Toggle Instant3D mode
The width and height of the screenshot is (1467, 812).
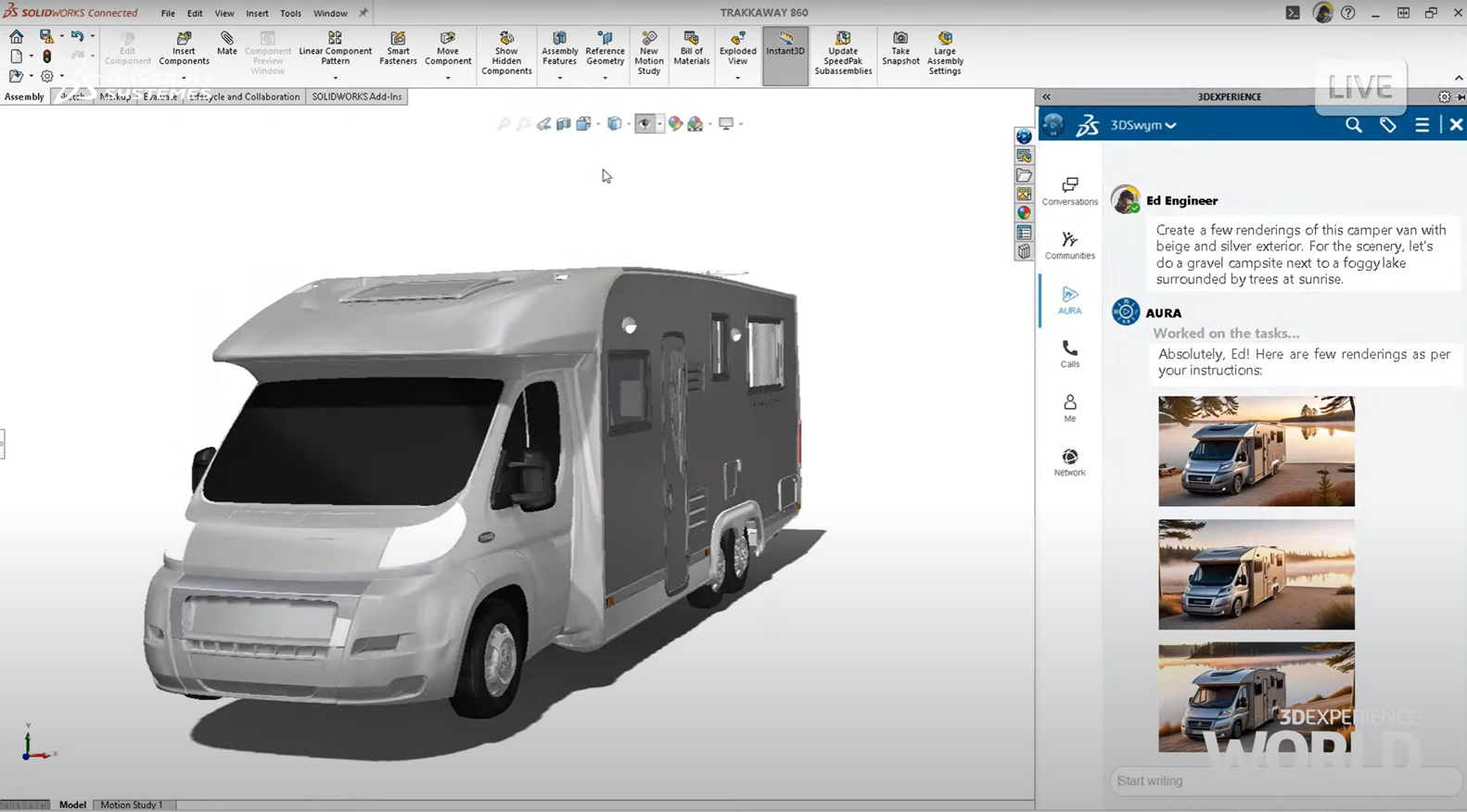785,44
